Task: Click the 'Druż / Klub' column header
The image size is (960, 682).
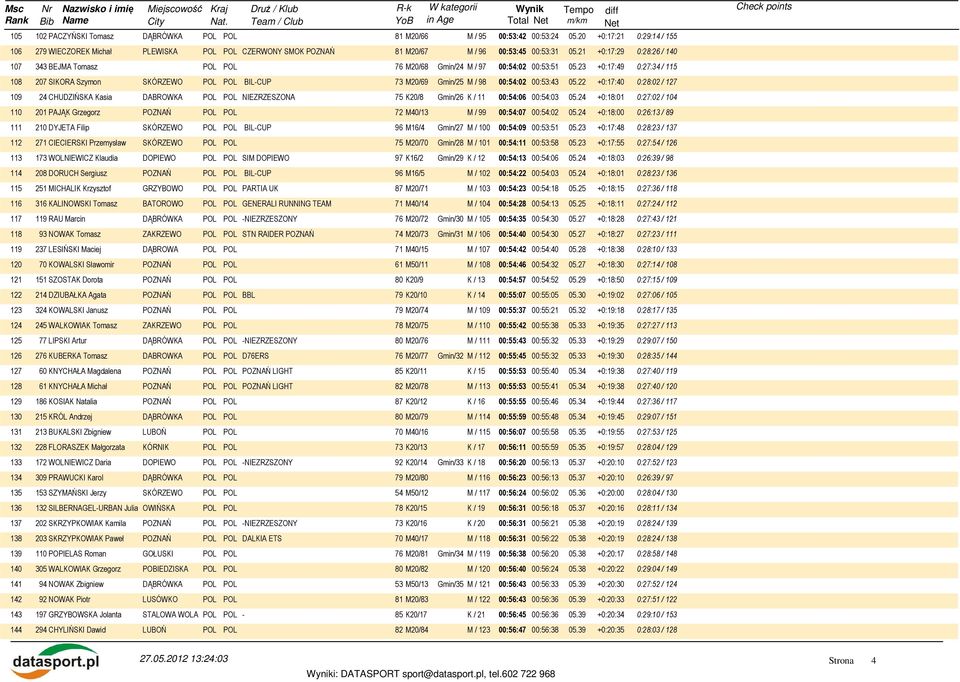Action: tap(274, 9)
